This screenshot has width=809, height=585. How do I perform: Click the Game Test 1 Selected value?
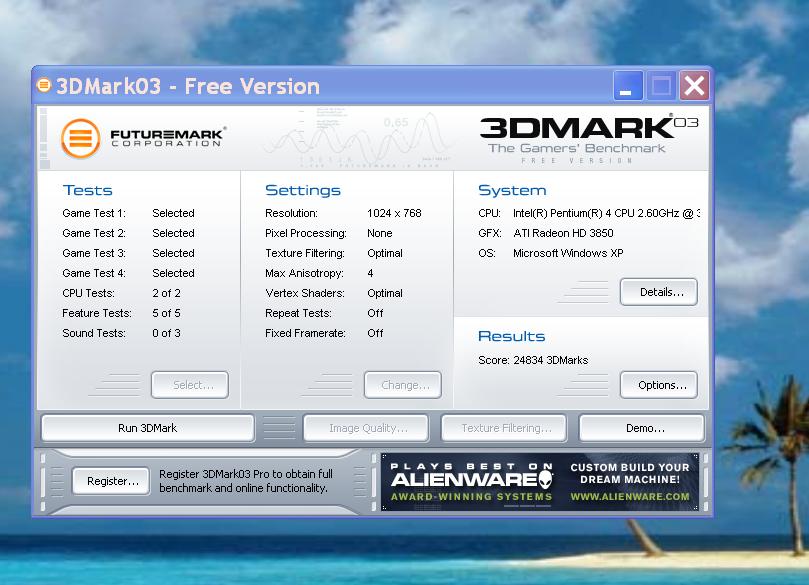point(173,213)
